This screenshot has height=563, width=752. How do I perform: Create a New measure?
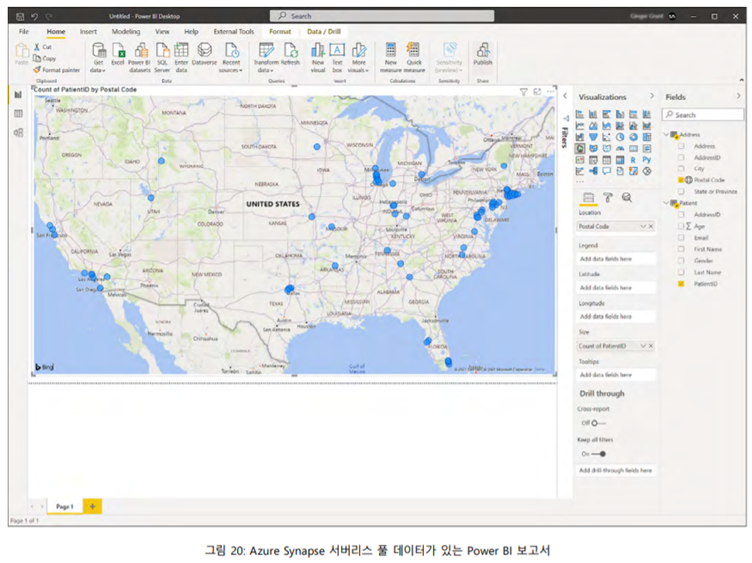tap(391, 57)
